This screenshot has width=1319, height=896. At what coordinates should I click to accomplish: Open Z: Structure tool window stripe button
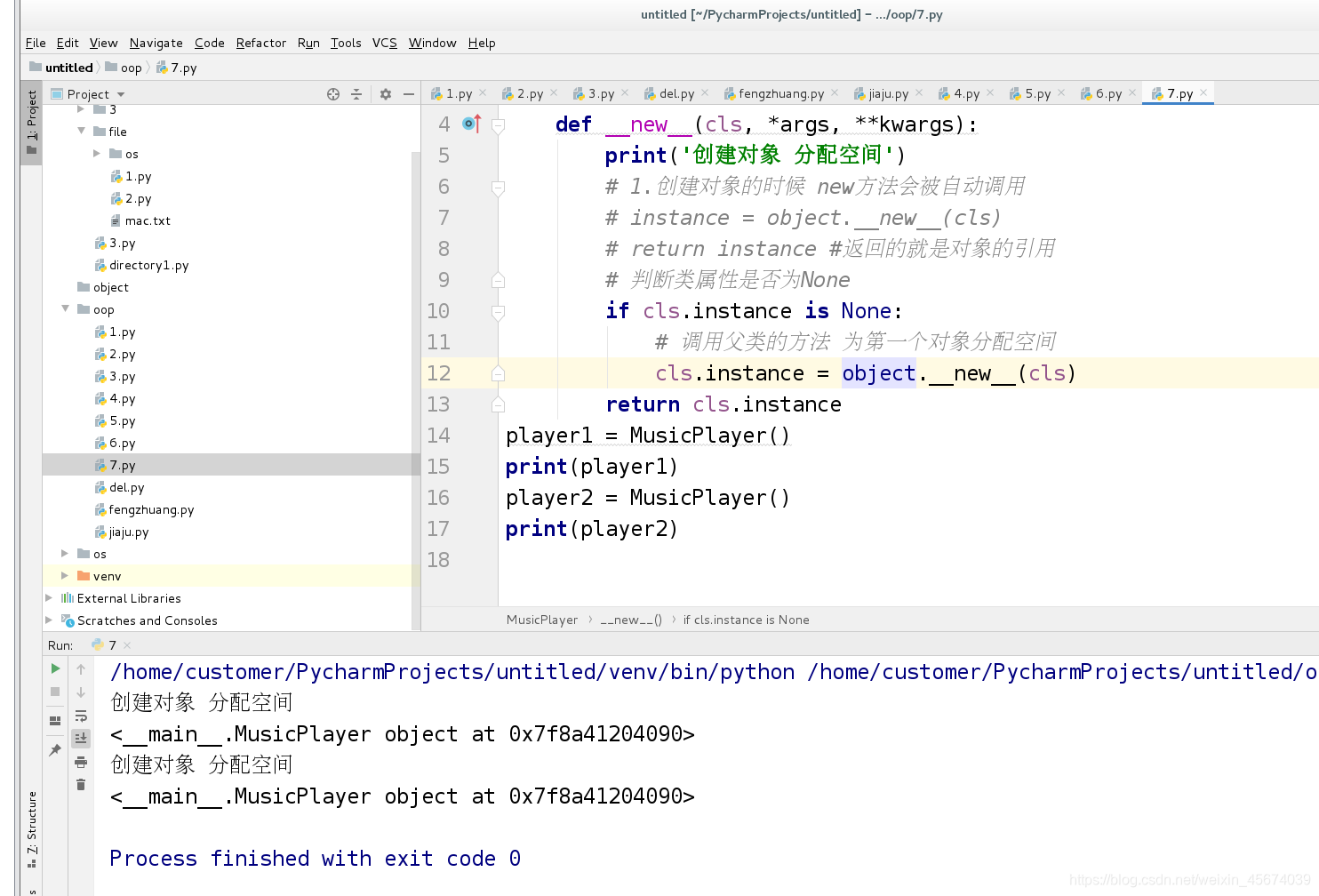(32, 828)
